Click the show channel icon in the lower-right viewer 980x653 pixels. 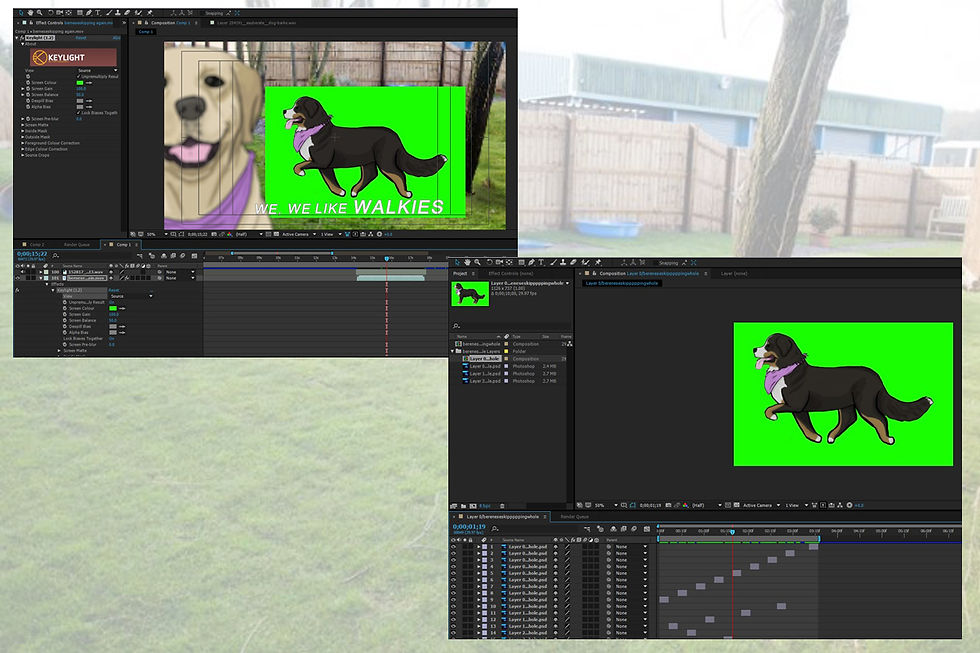[685, 505]
